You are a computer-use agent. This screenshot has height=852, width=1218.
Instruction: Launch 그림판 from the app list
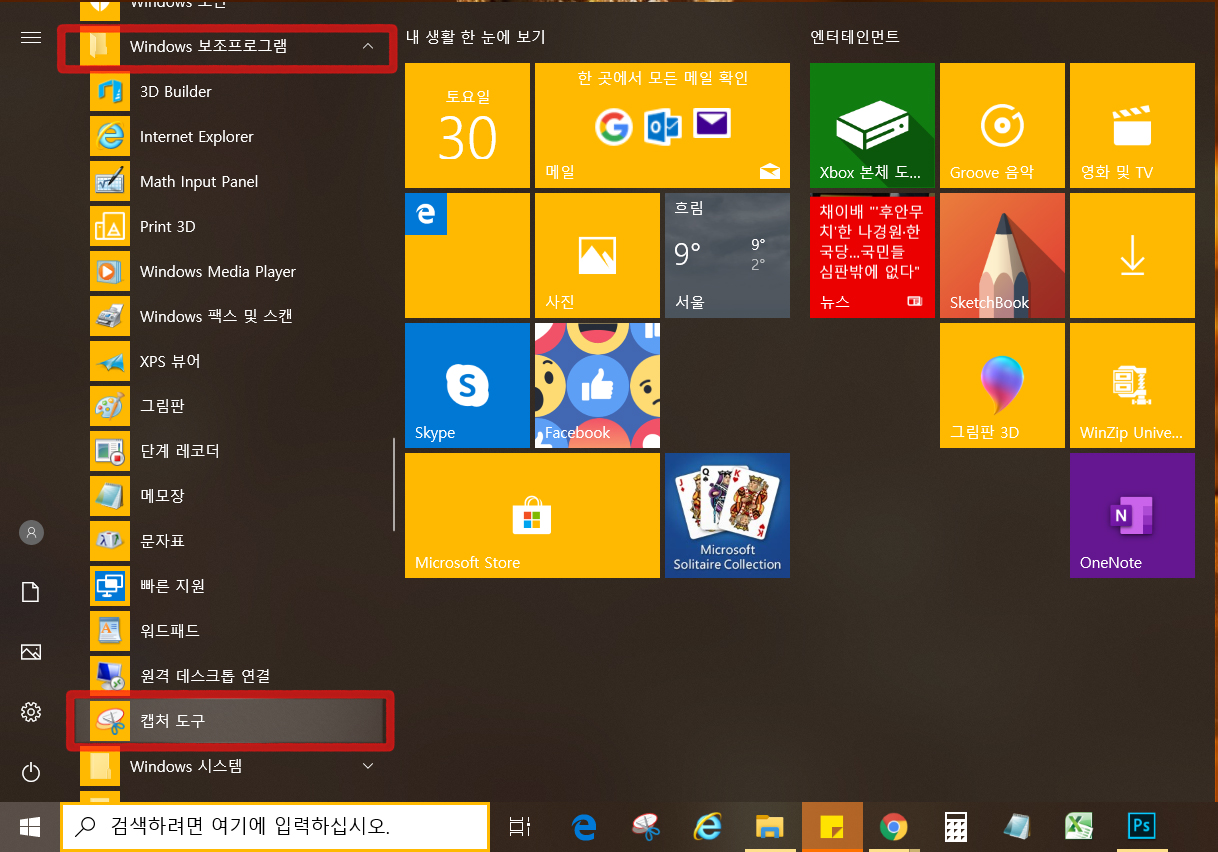232,406
